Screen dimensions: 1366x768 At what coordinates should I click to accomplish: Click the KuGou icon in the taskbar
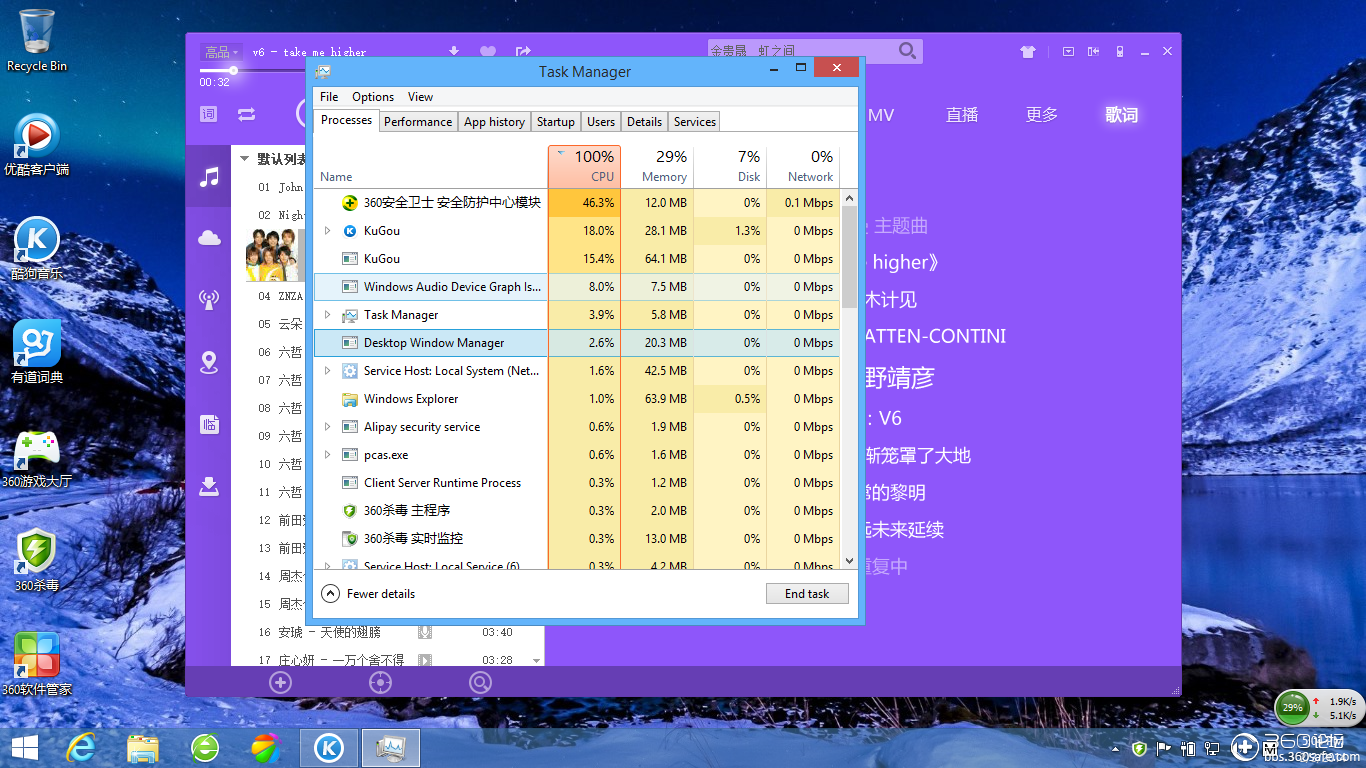pos(329,747)
